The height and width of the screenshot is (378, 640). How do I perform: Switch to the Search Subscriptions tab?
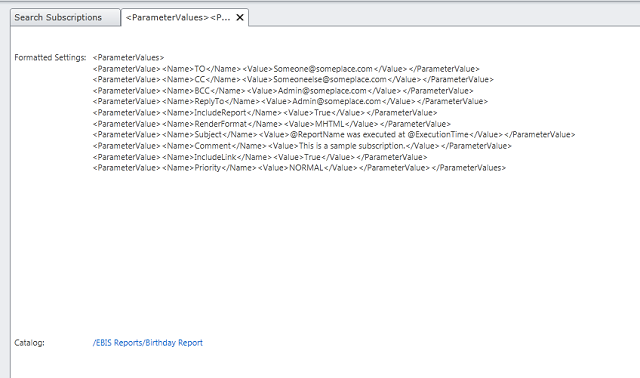pyautogui.click(x=65, y=18)
